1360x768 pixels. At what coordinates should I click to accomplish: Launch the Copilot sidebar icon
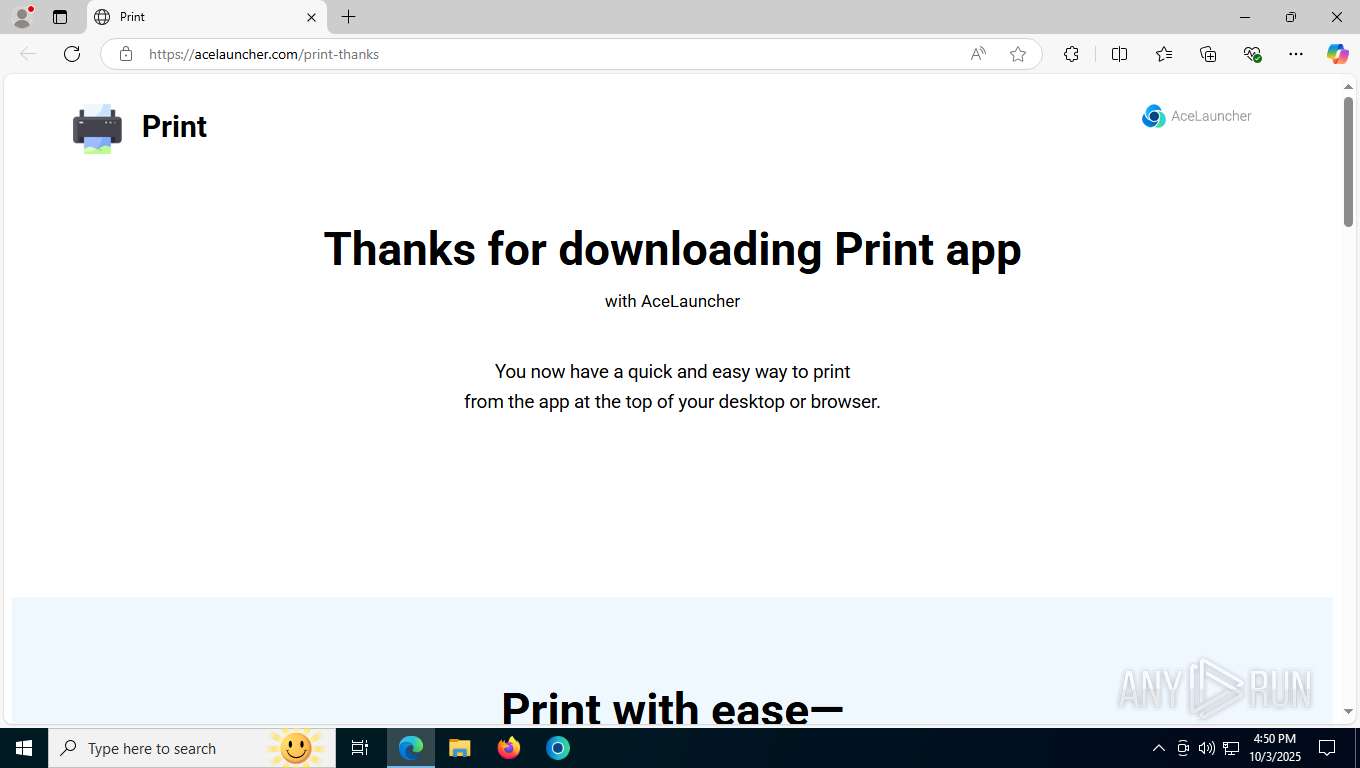[1337, 54]
